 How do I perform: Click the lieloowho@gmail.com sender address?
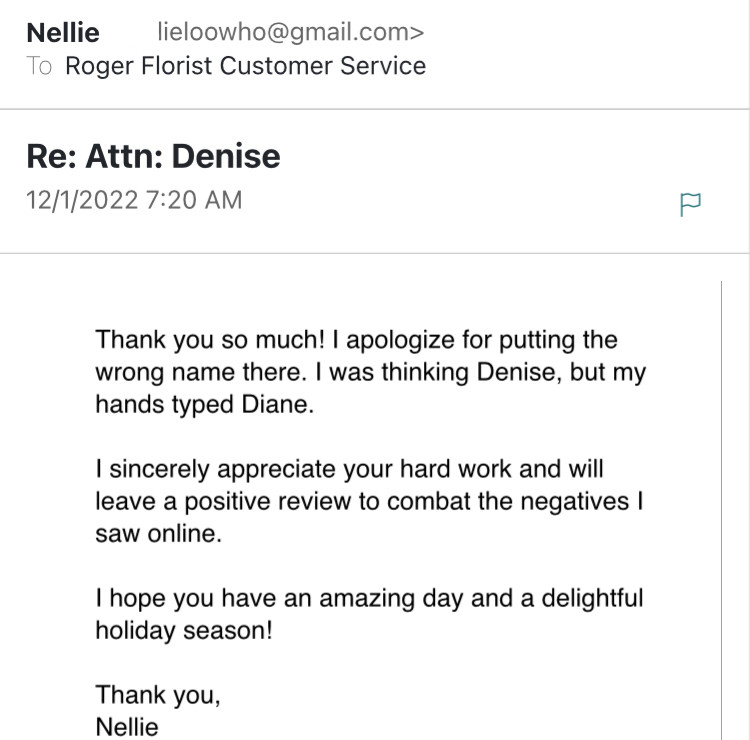tap(290, 32)
